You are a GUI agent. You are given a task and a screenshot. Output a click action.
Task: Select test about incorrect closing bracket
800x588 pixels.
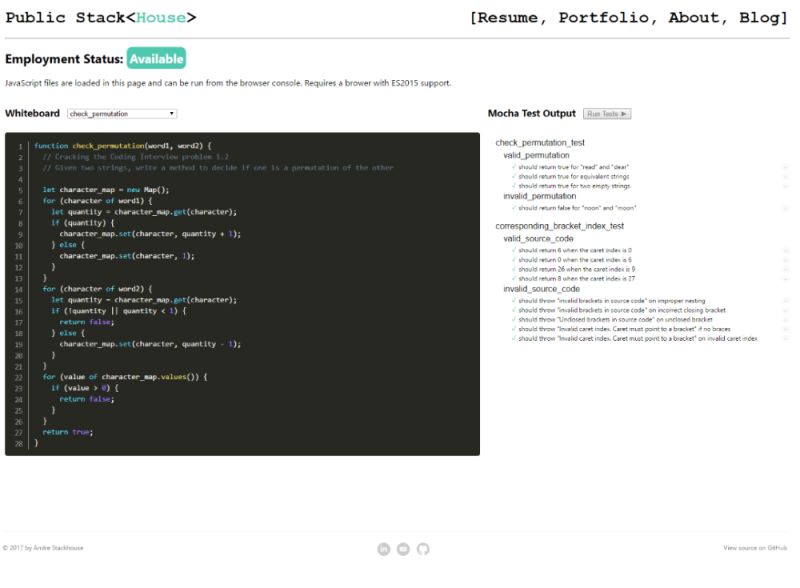[622, 310]
